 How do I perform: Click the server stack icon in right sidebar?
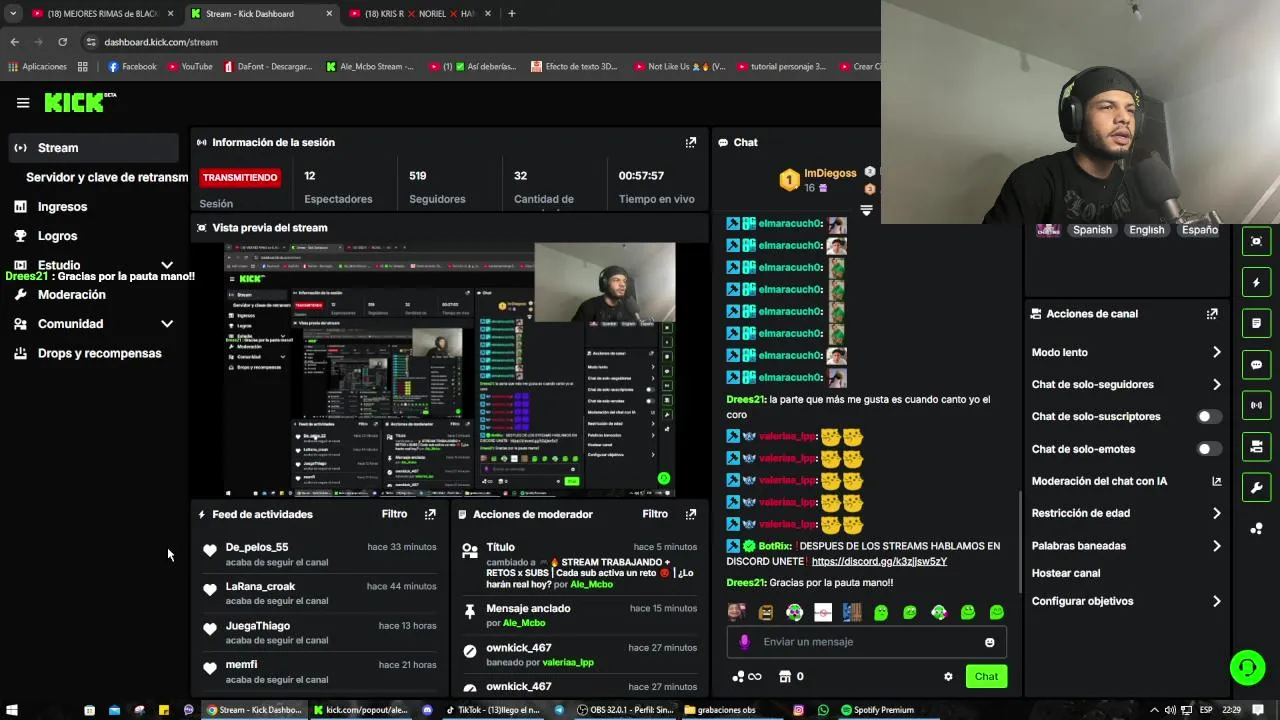click(x=1257, y=446)
